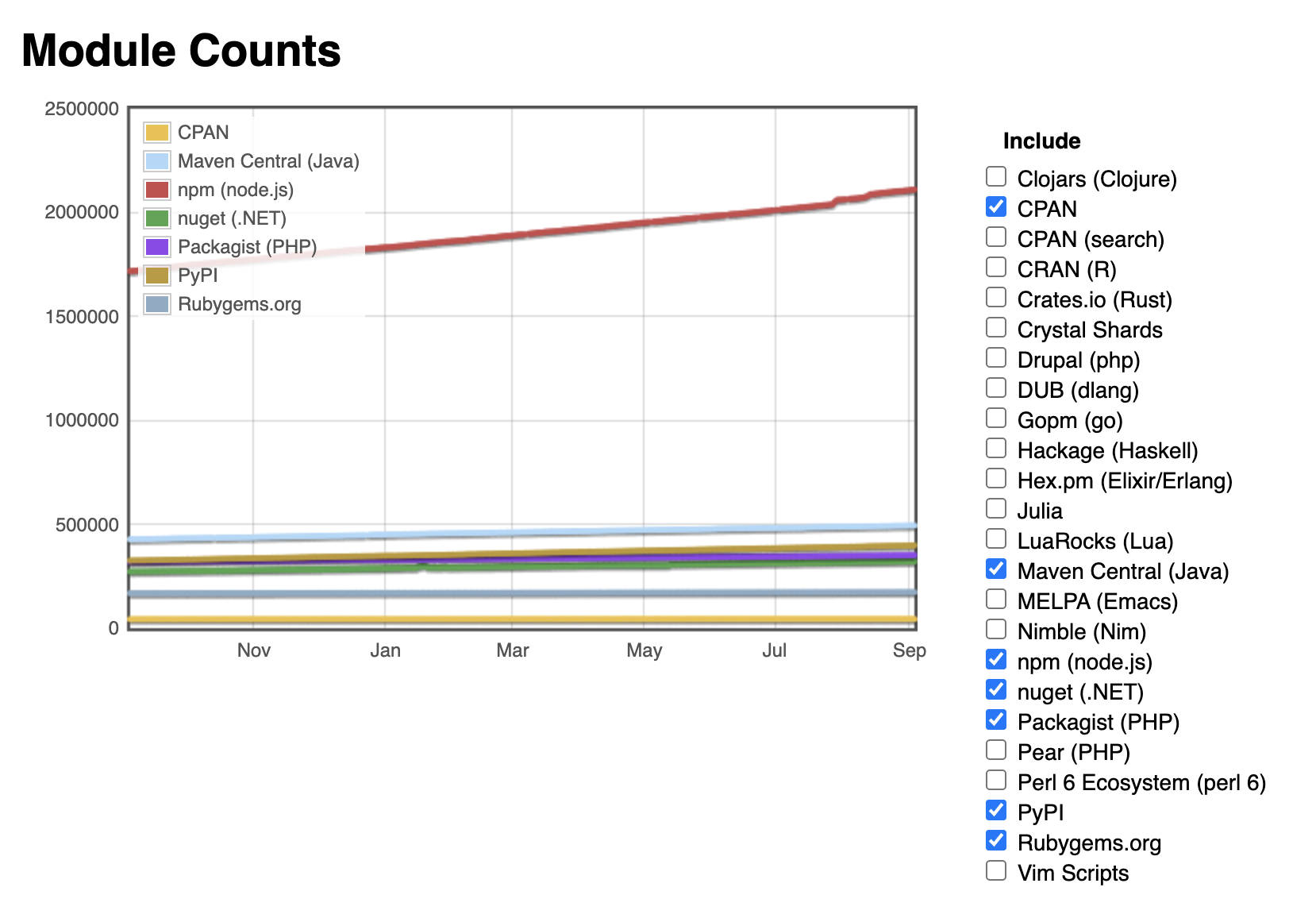The width and height of the screenshot is (1316, 918).
Task: Click the Include section heading
Action: point(1041,141)
